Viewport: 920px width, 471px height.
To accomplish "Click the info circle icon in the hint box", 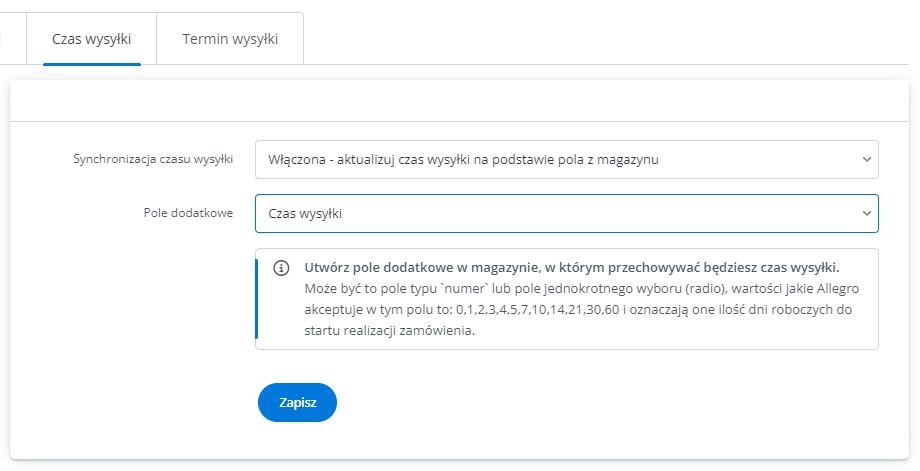I will (281, 268).
